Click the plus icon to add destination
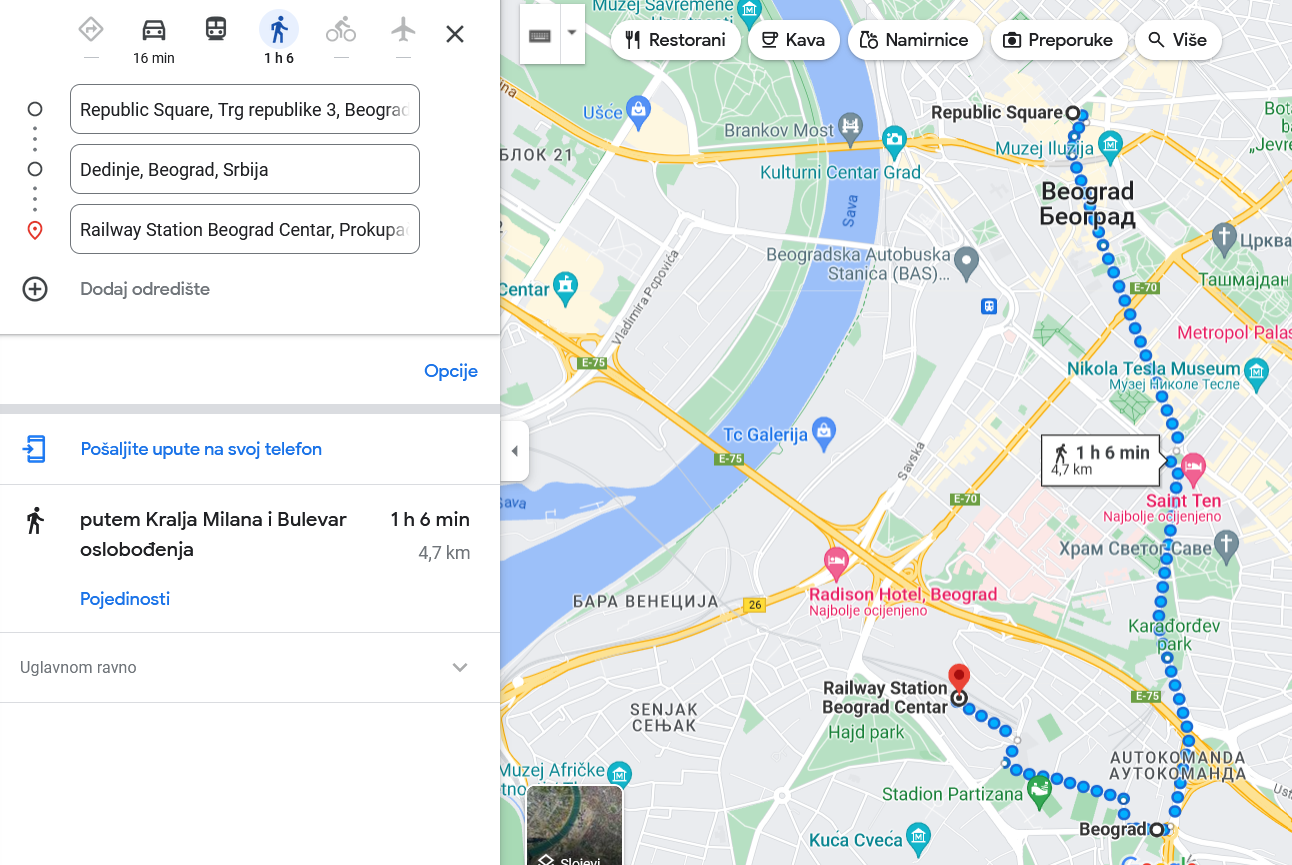Screen dimensions: 1292x865 pos(35,289)
